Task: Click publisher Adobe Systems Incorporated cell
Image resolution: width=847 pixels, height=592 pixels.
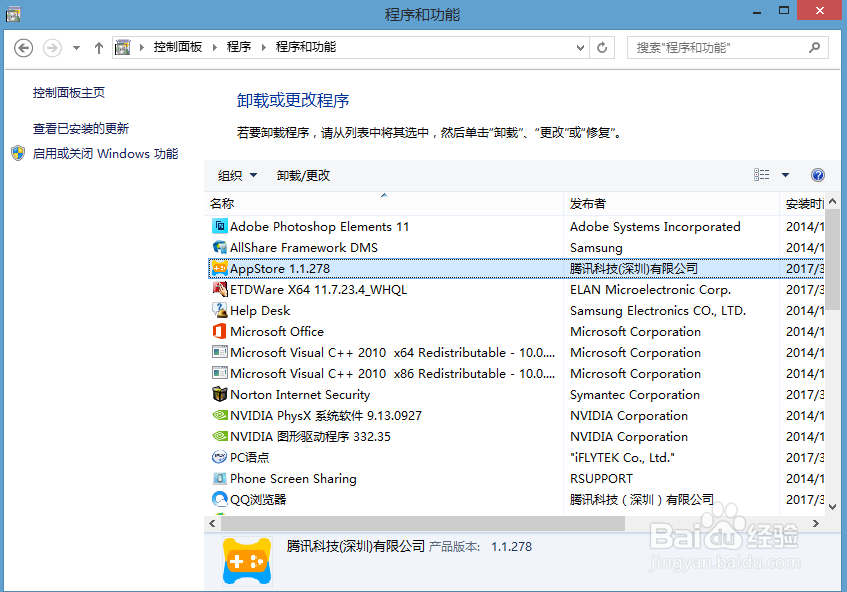Action: [x=655, y=227]
